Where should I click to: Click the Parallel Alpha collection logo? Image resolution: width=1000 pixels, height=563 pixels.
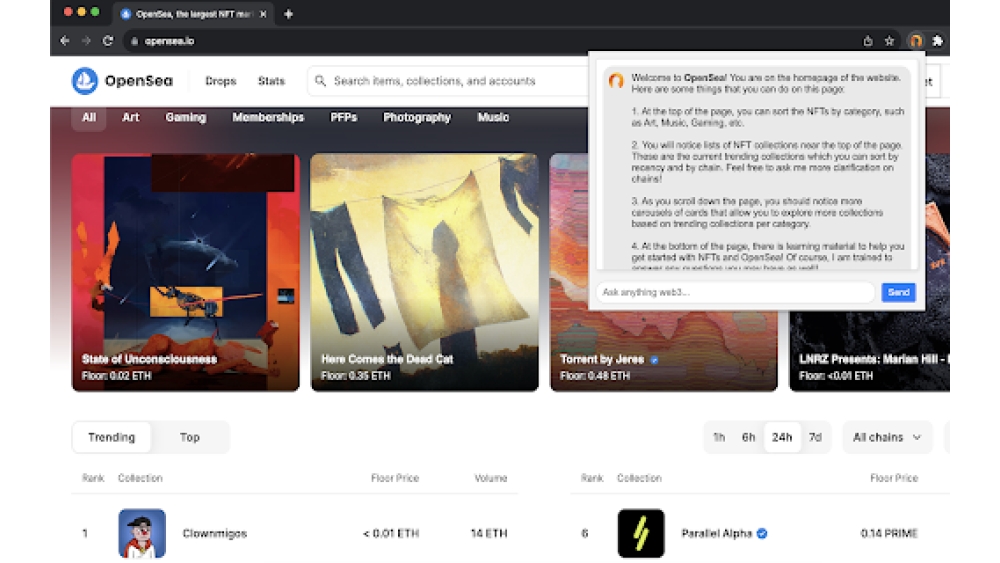coord(641,533)
